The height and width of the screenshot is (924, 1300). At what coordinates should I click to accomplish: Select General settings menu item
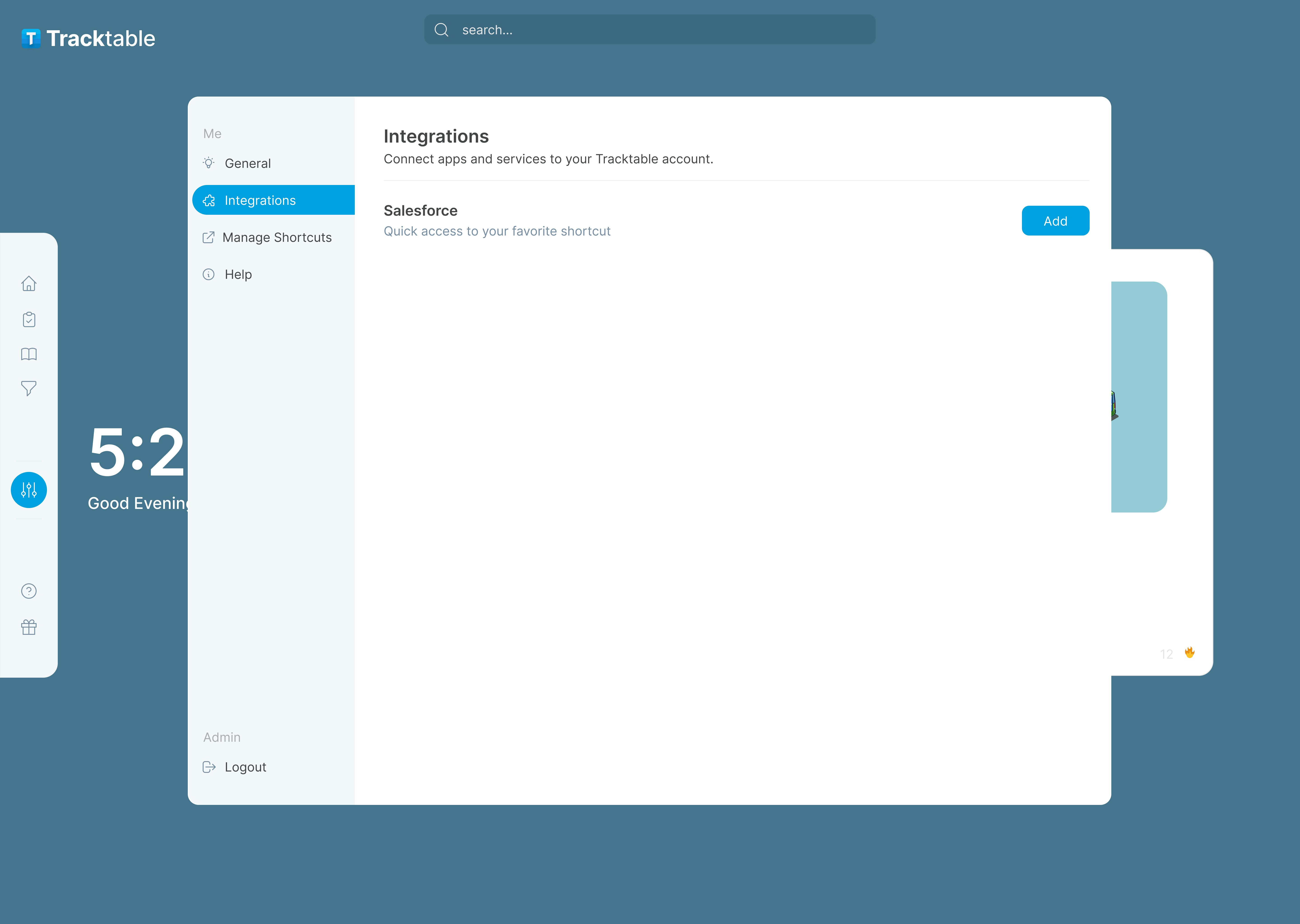click(248, 163)
